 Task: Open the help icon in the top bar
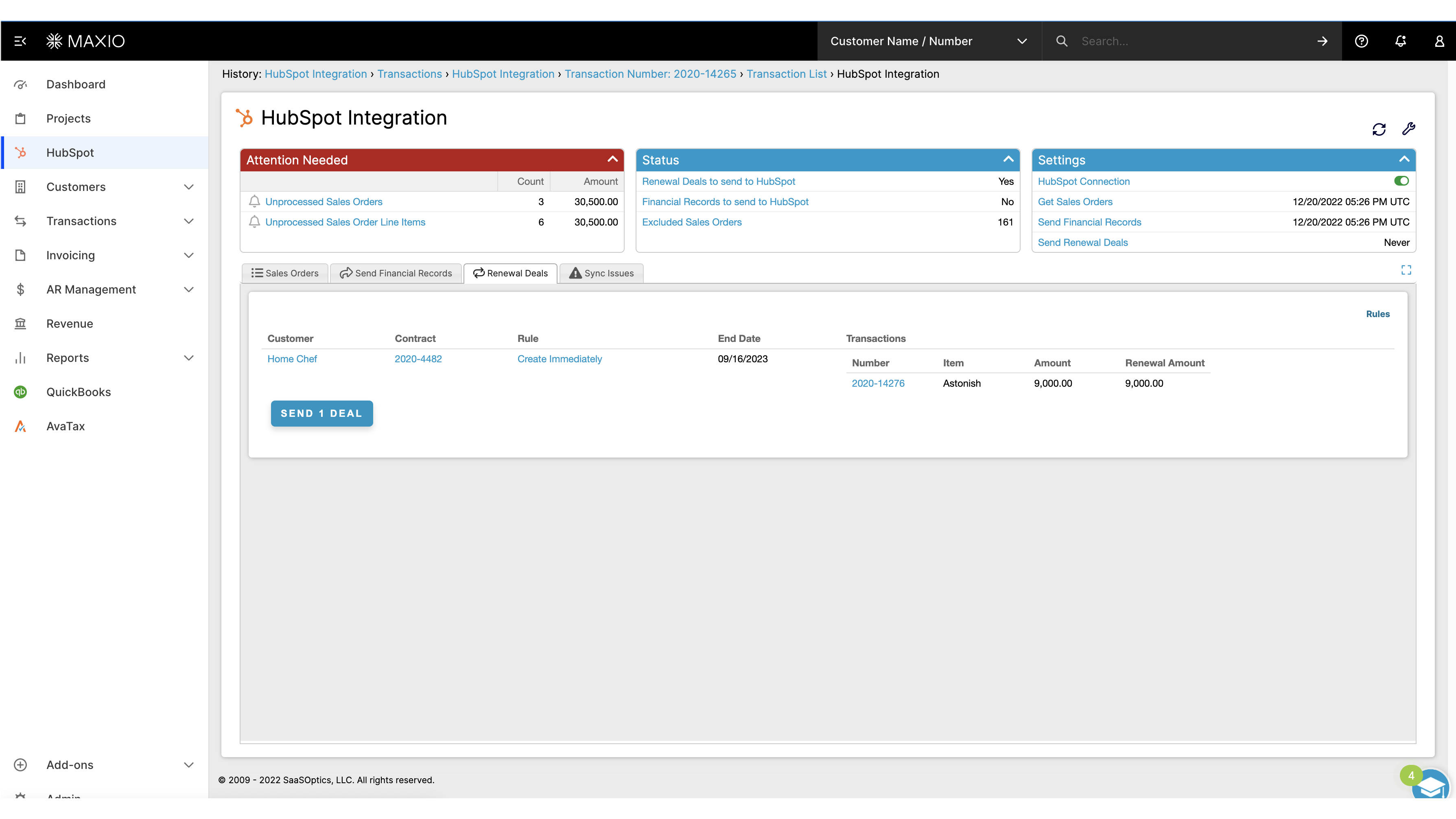[1362, 41]
